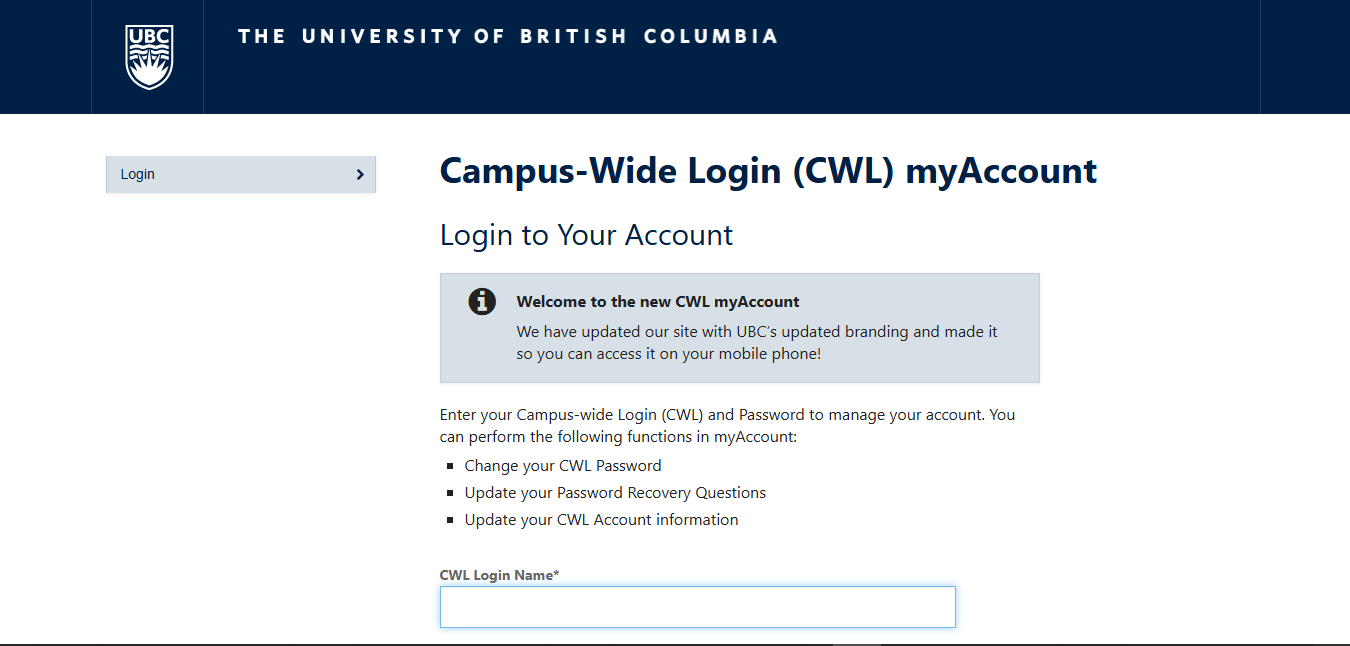This screenshot has height=646, width=1350.
Task: Click Welcome to the new CWL myAccount title
Action: [657, 301]
